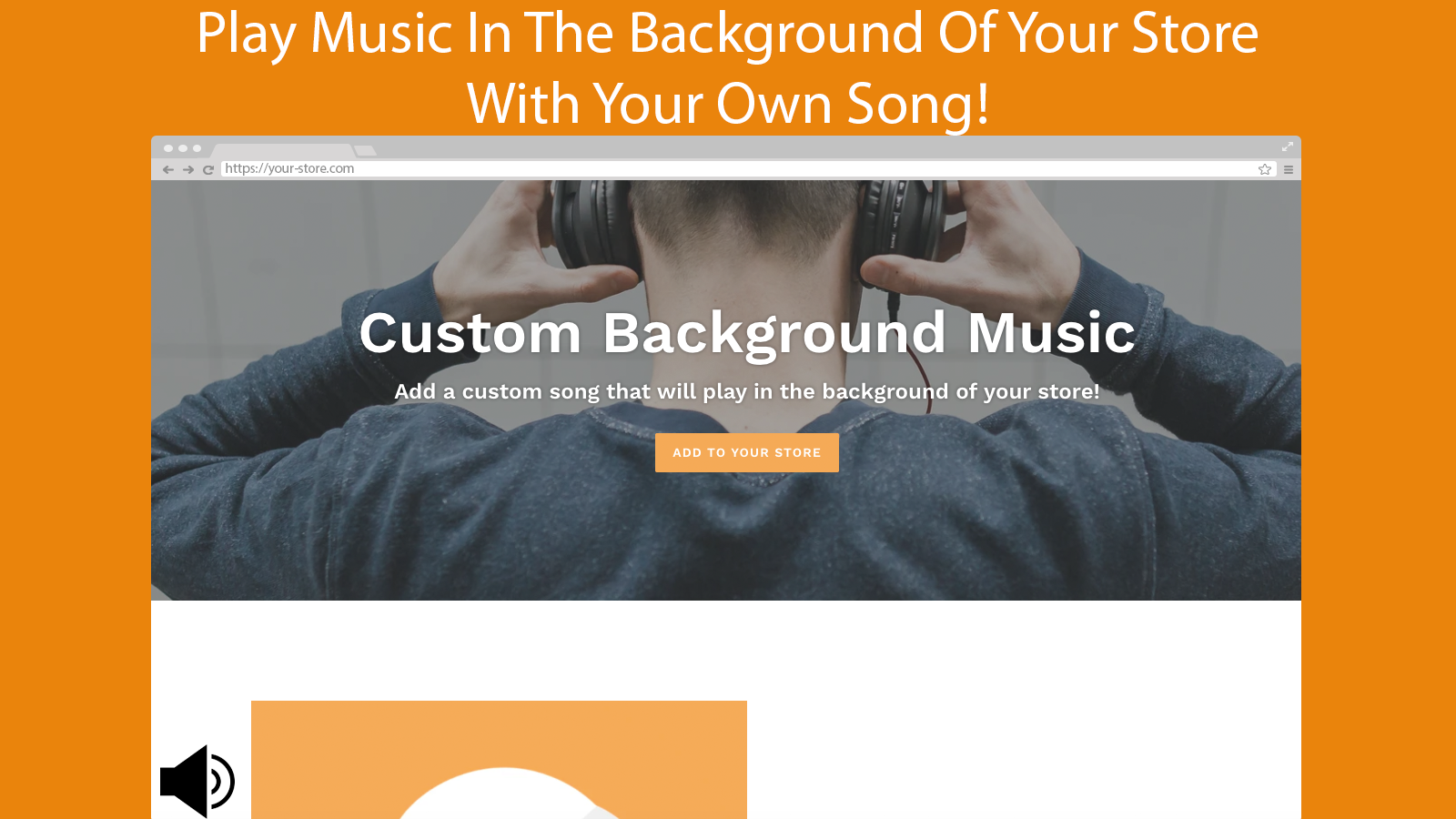Screen dimensions: 1456x819
Task: Reload the page with the refresh icon
Action: (208, 169)
